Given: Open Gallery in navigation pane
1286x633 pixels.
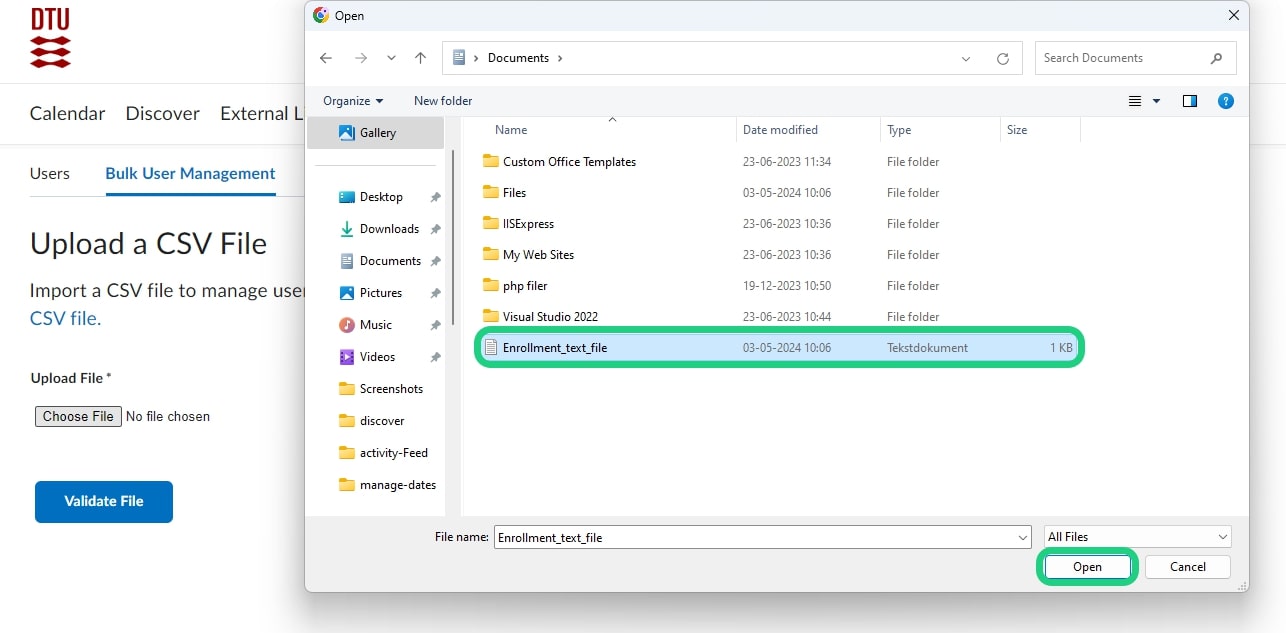Looking at the screenshot, I should [x=377, y=133].
